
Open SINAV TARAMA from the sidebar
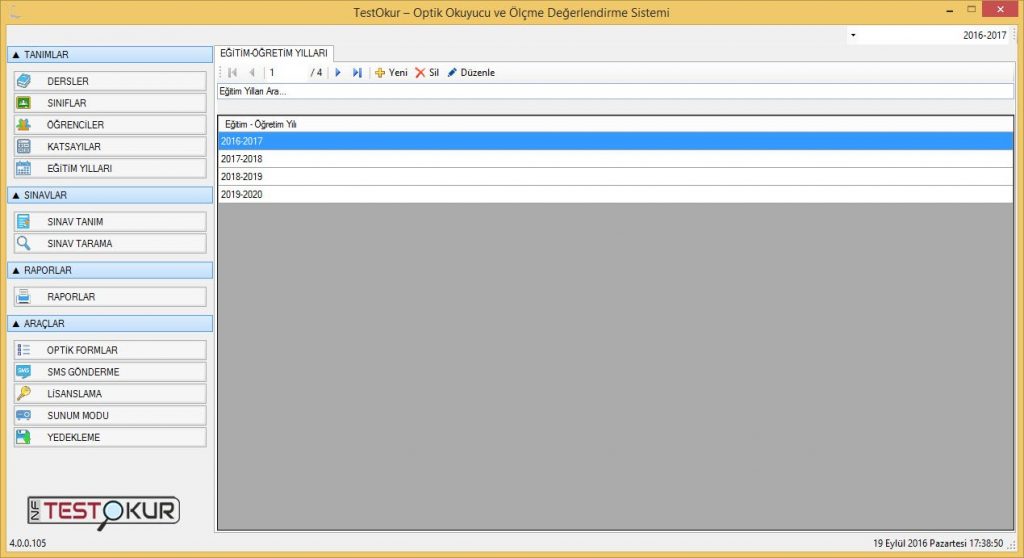pos(110,243)
